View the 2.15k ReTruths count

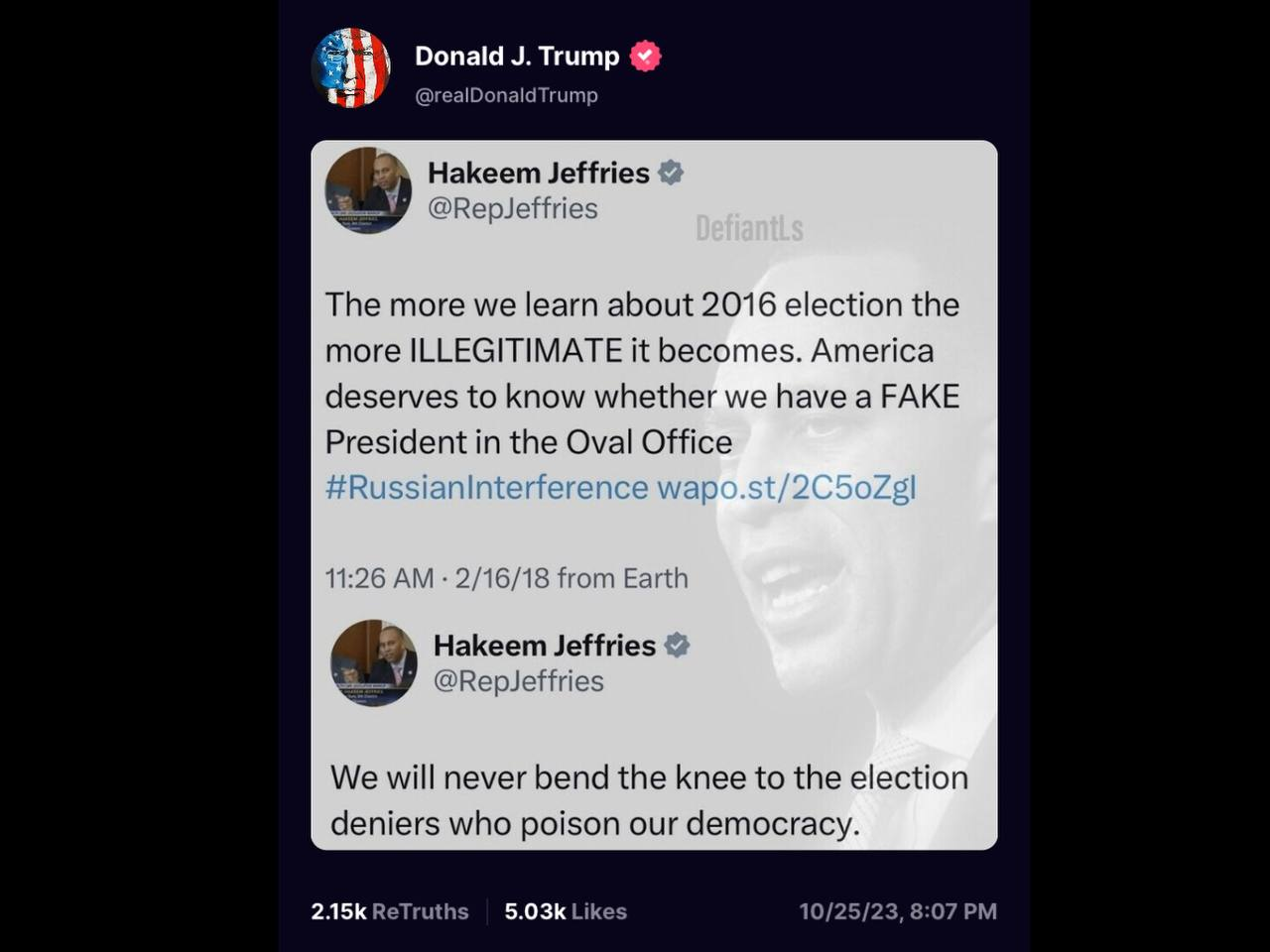click(389, 911)
